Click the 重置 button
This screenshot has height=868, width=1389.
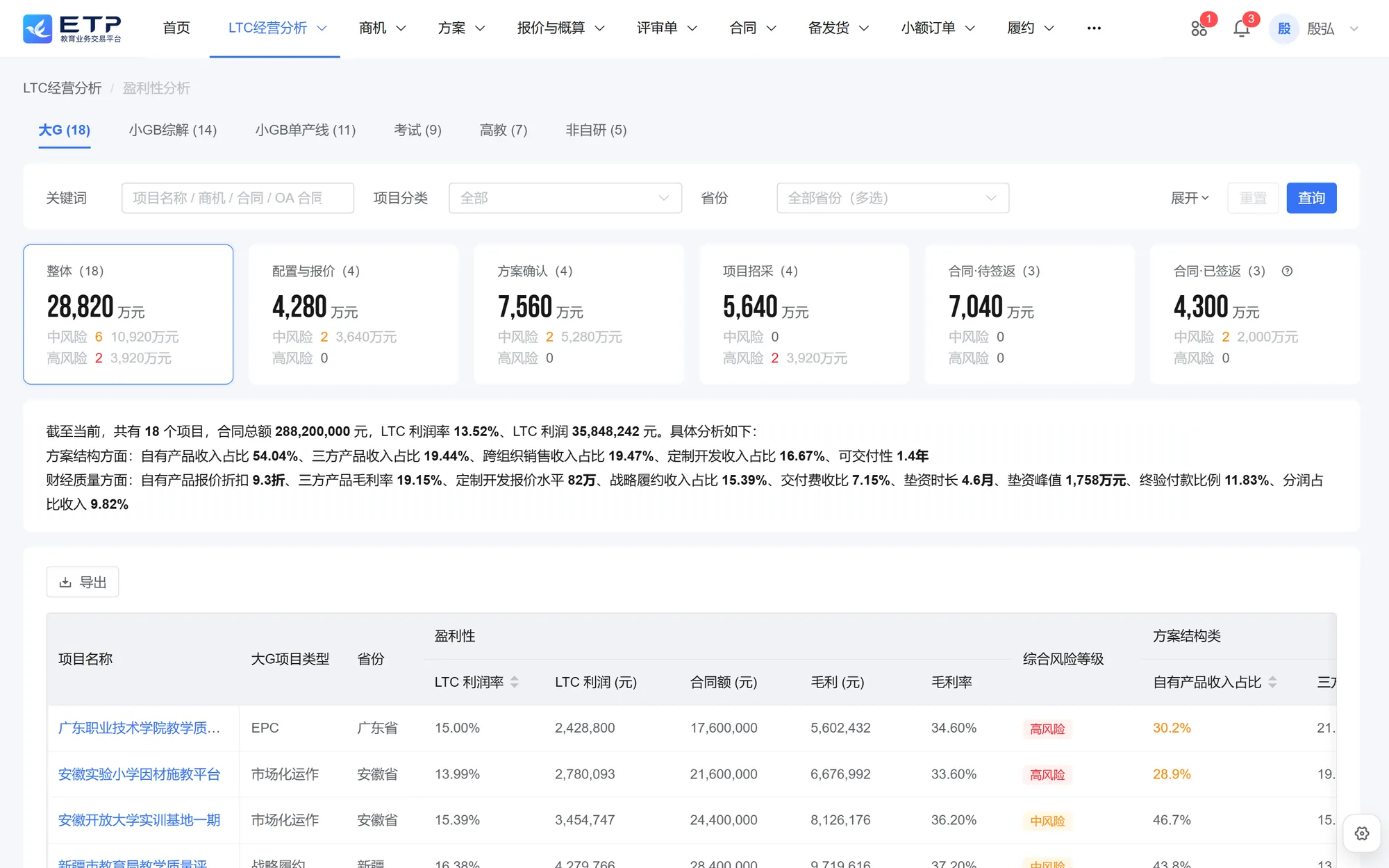point(1253,198)
